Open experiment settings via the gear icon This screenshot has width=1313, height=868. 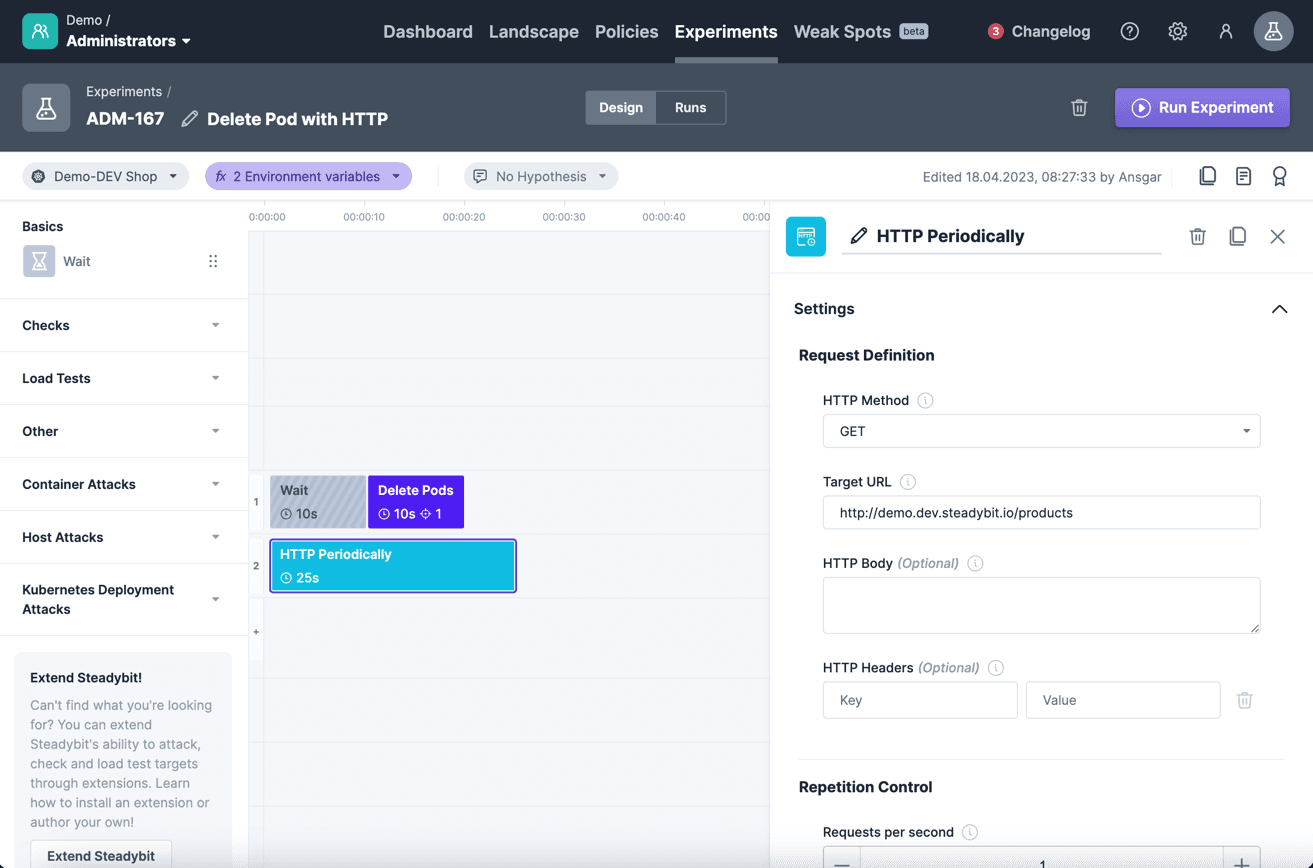coord(1177,31)
